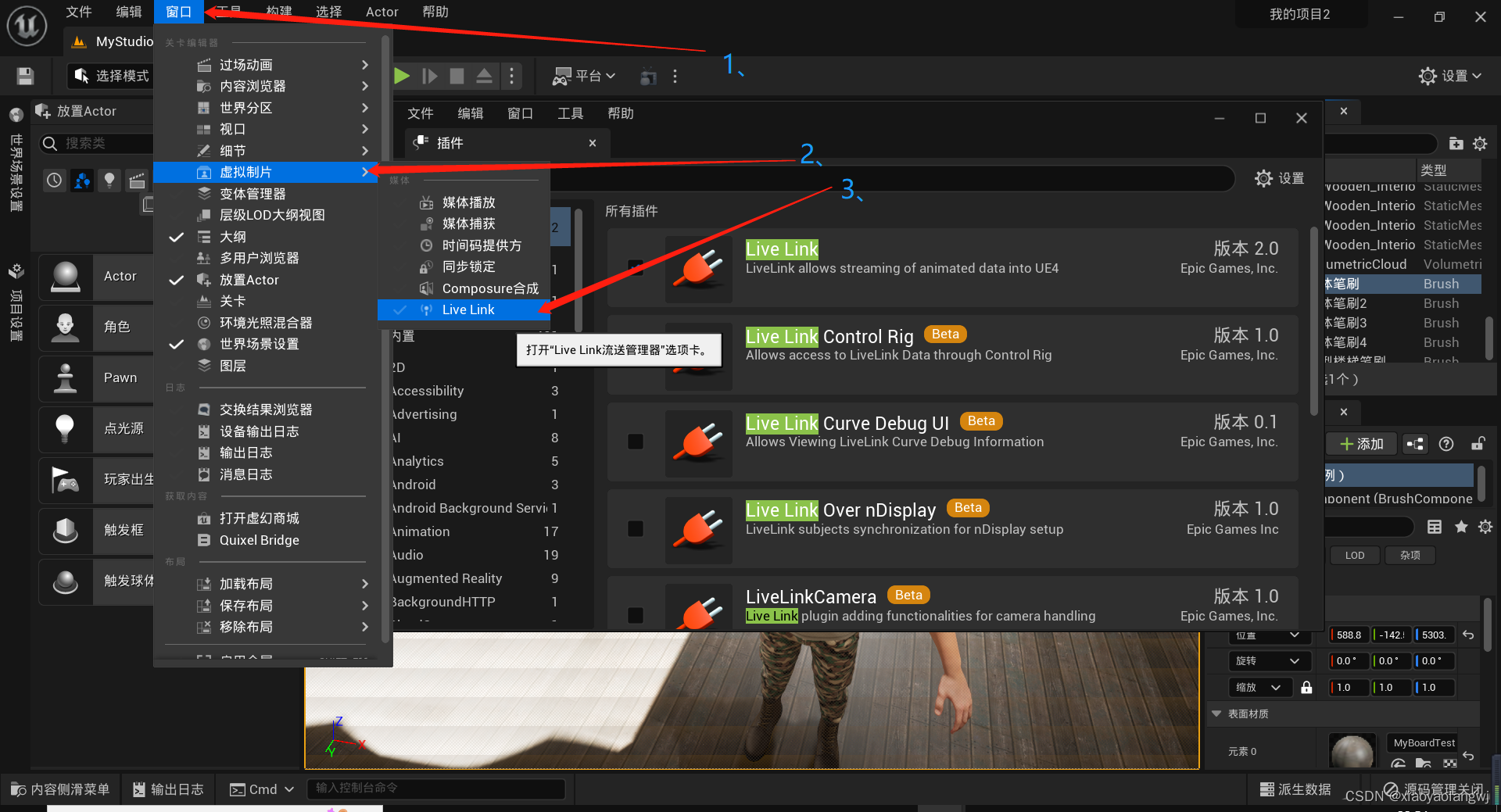Screen dimensions: 1501x812
Task: Enable Live Link Curve Debug UI checkbox
Action: [636, 442]
